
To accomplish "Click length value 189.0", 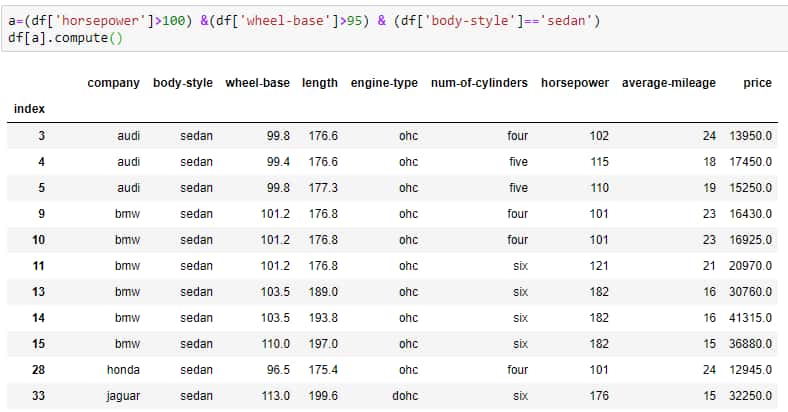I will tap(323, 292).
